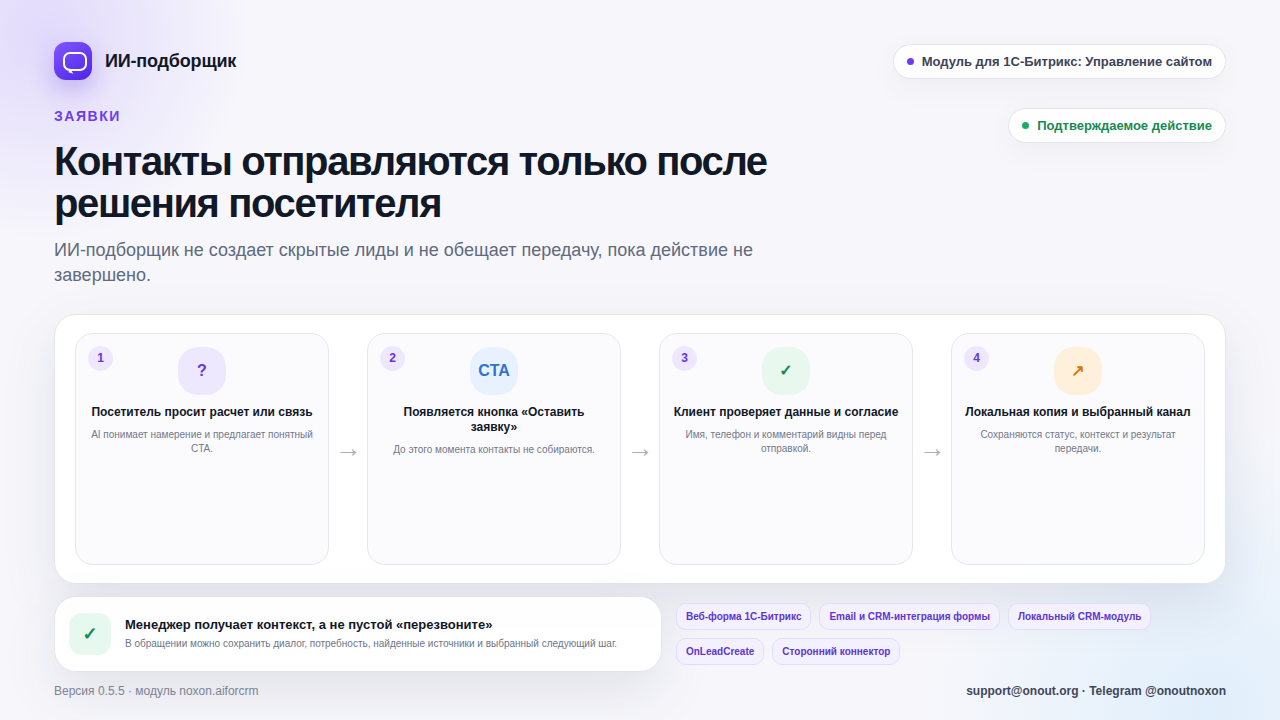Screen dimensions: 1280x720
Task: Click the text AI понимает намерение и предлагает понятный CTA
Action: (x=202, y=441)
